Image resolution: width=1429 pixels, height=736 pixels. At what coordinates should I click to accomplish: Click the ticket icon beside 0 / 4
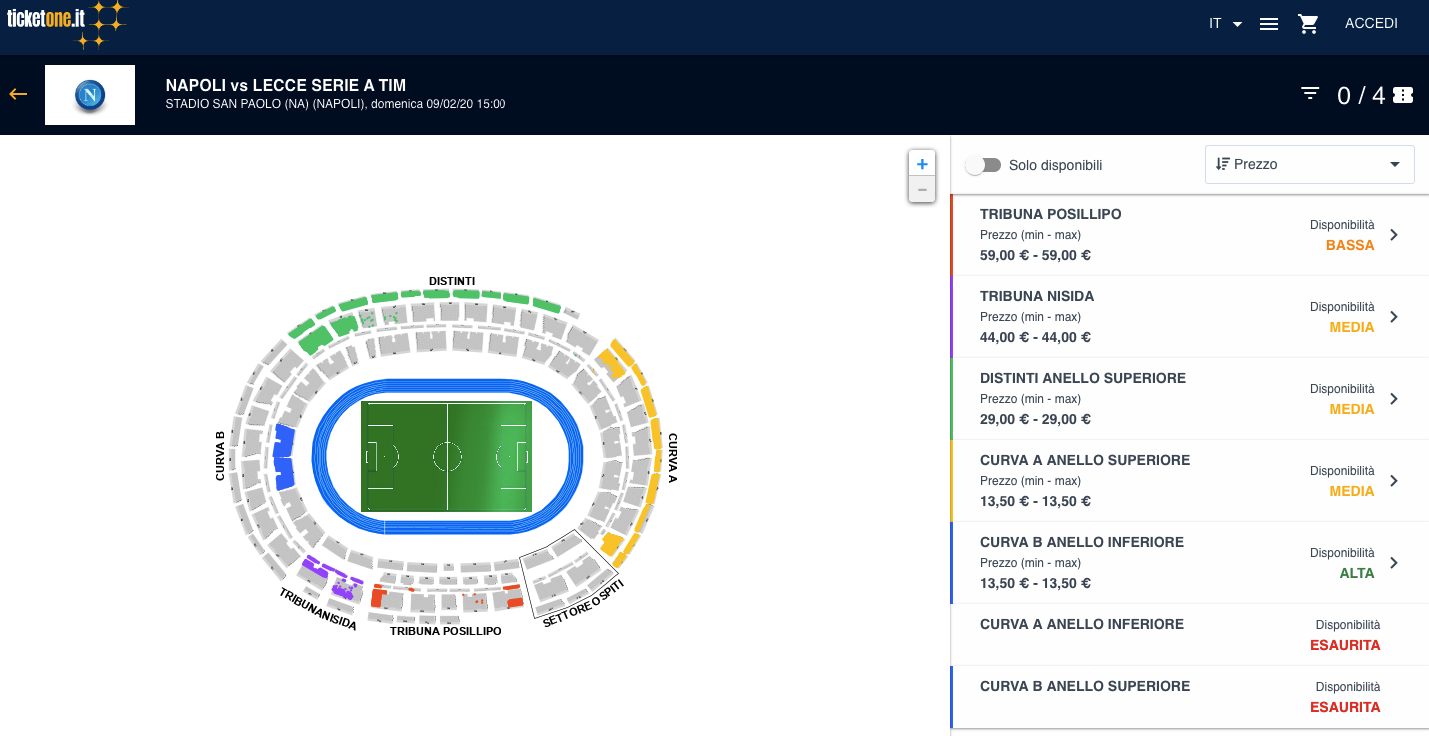1403,95
